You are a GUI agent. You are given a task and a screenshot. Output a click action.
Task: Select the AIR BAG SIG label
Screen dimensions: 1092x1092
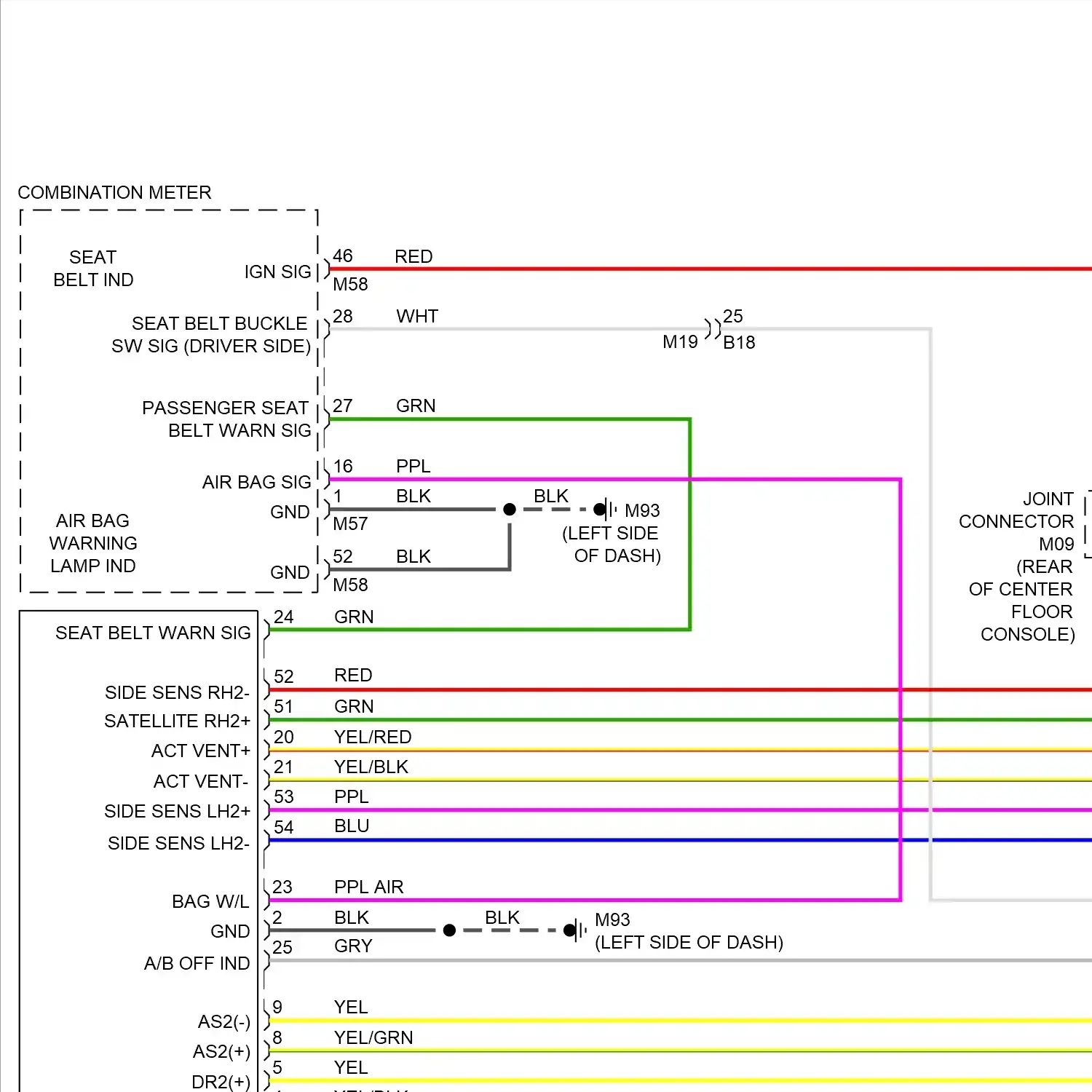pyautogui.click(x=256, y=482)
